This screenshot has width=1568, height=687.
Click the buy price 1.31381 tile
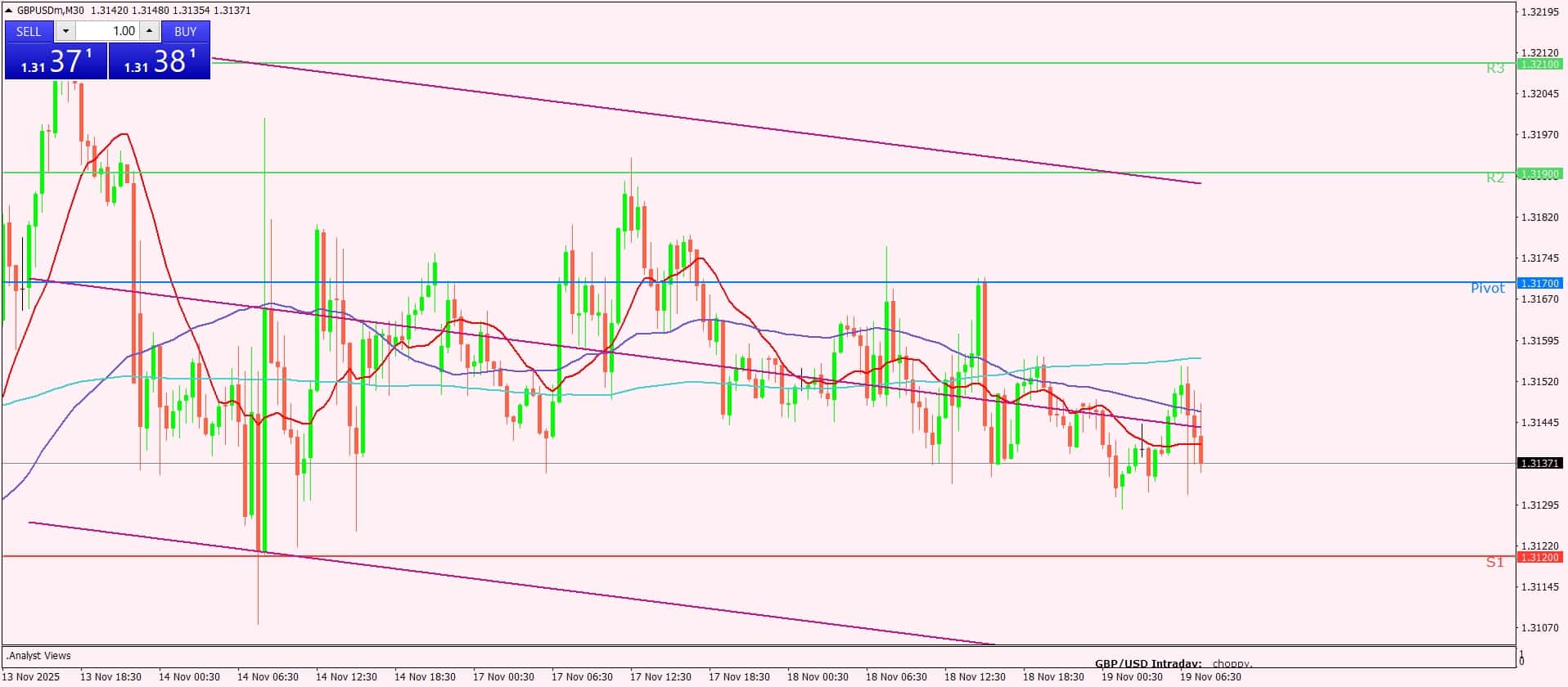coord(160,61)
